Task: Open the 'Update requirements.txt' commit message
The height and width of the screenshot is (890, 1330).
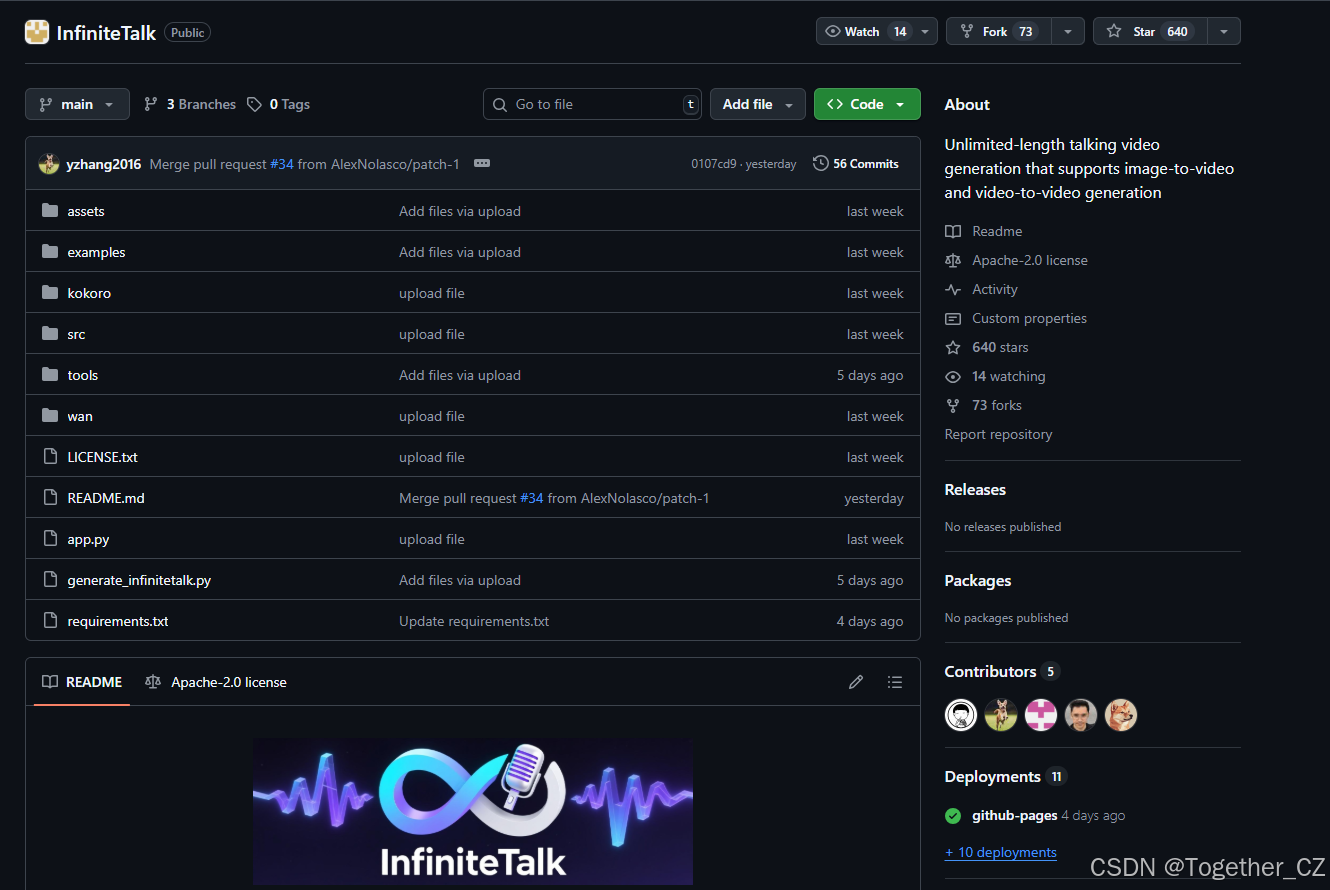Action: pos(474,621)
